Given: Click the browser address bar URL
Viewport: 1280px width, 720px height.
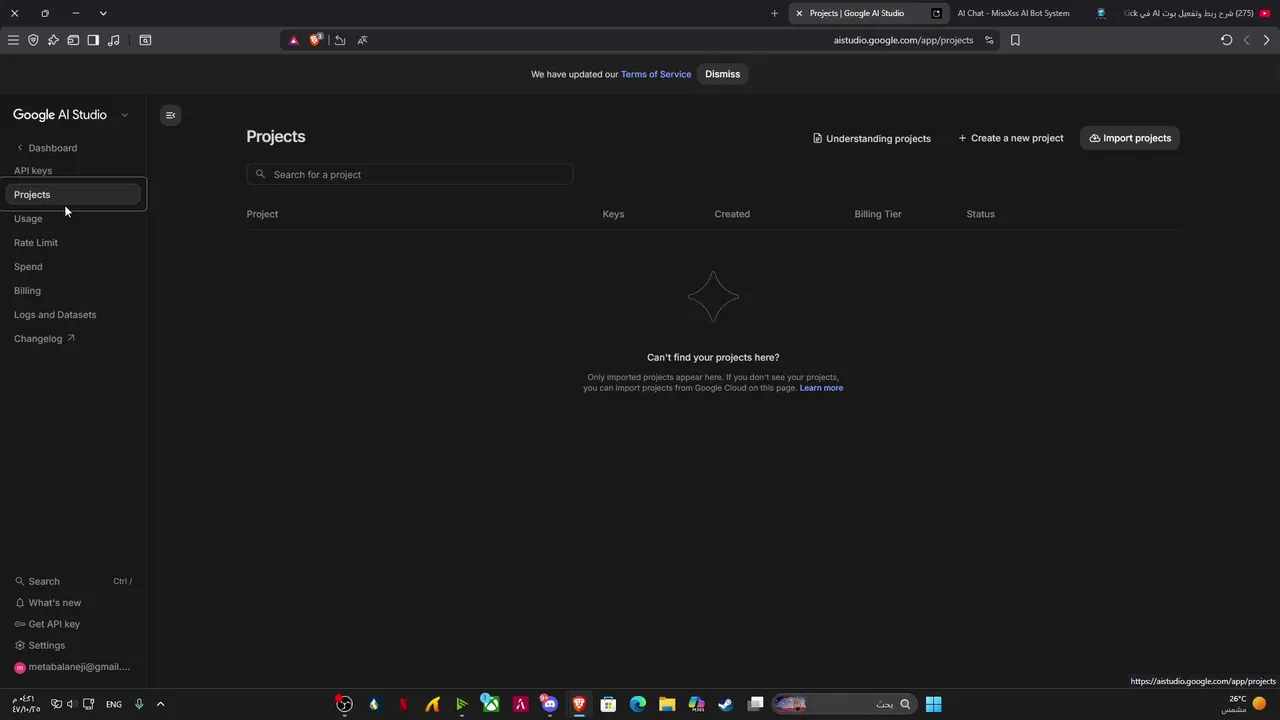Looking at the screenshot, I should pos(903,40).
